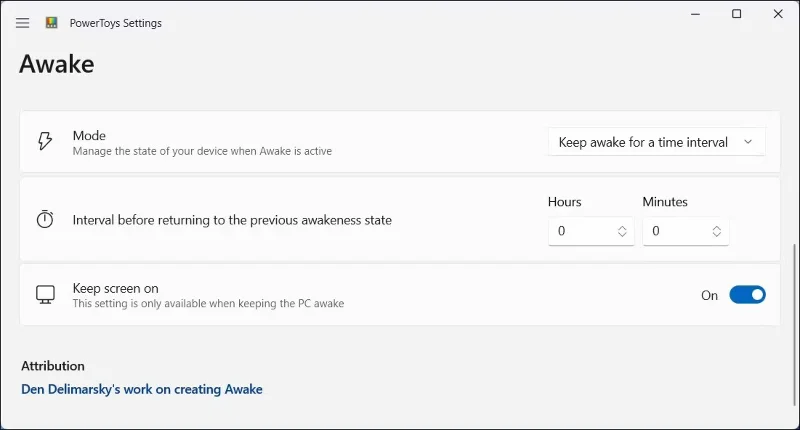
Task: Click the chevron arrow in Mode combo box
Action: coord(748,142)
